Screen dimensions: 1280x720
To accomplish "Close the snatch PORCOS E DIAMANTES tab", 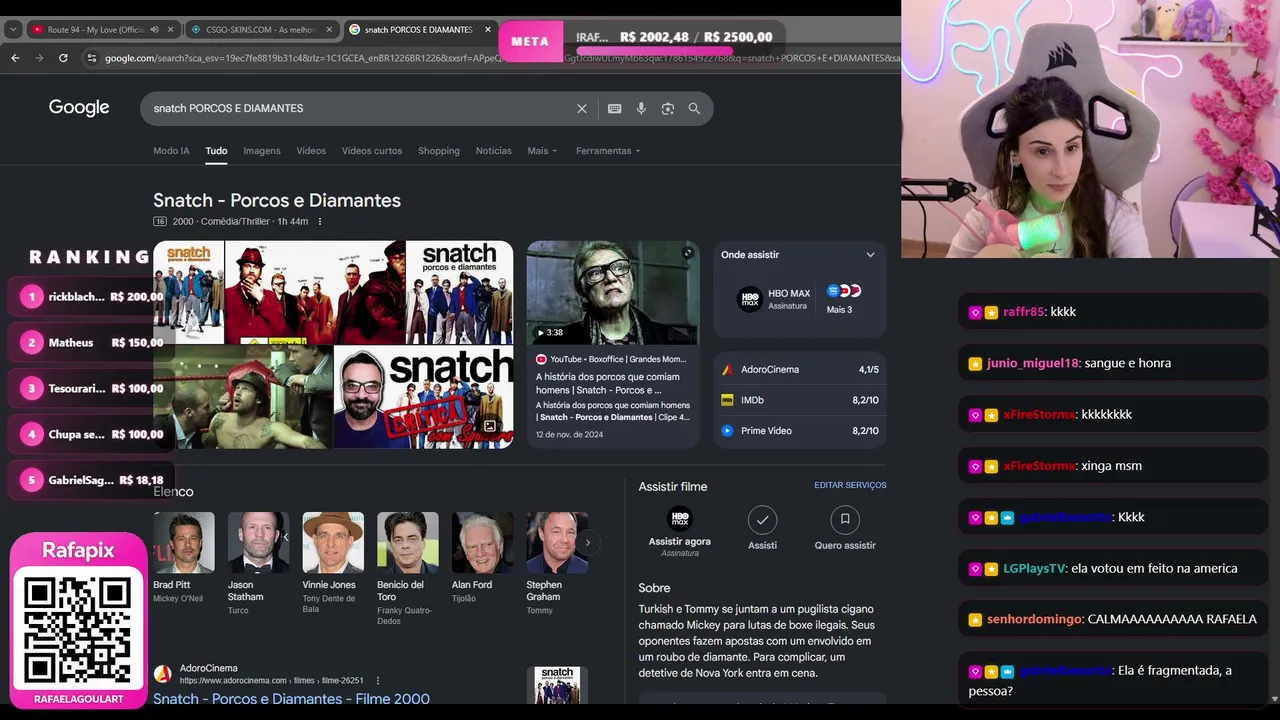I will 488,30.
